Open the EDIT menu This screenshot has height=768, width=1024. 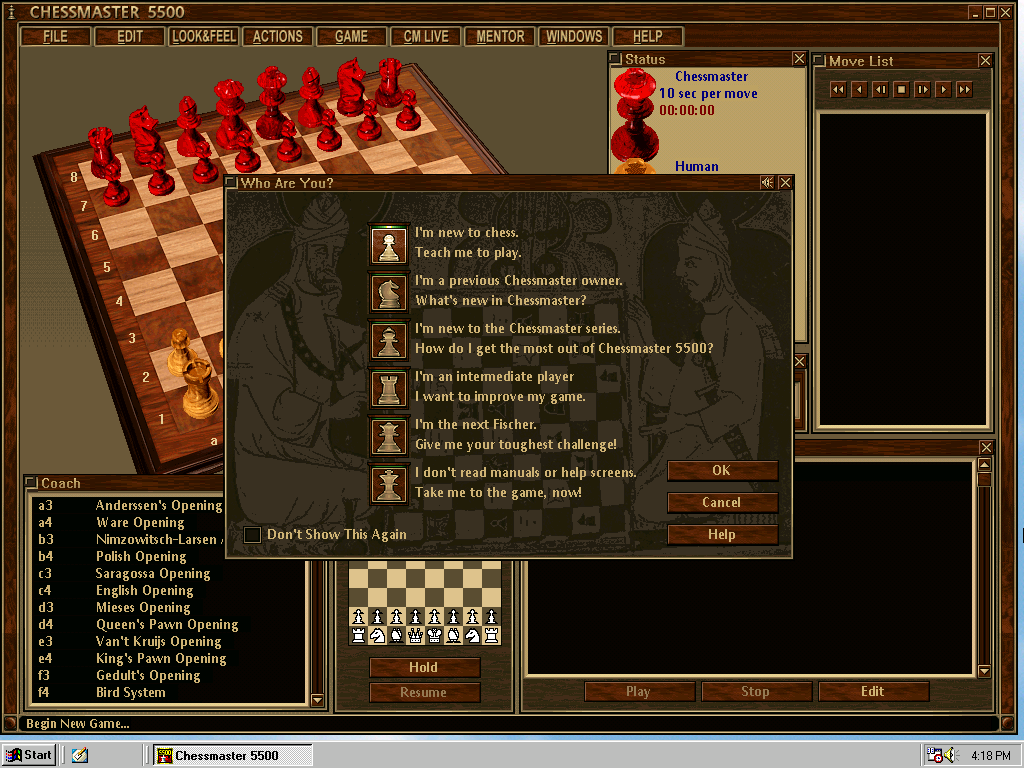pos(129,37)
